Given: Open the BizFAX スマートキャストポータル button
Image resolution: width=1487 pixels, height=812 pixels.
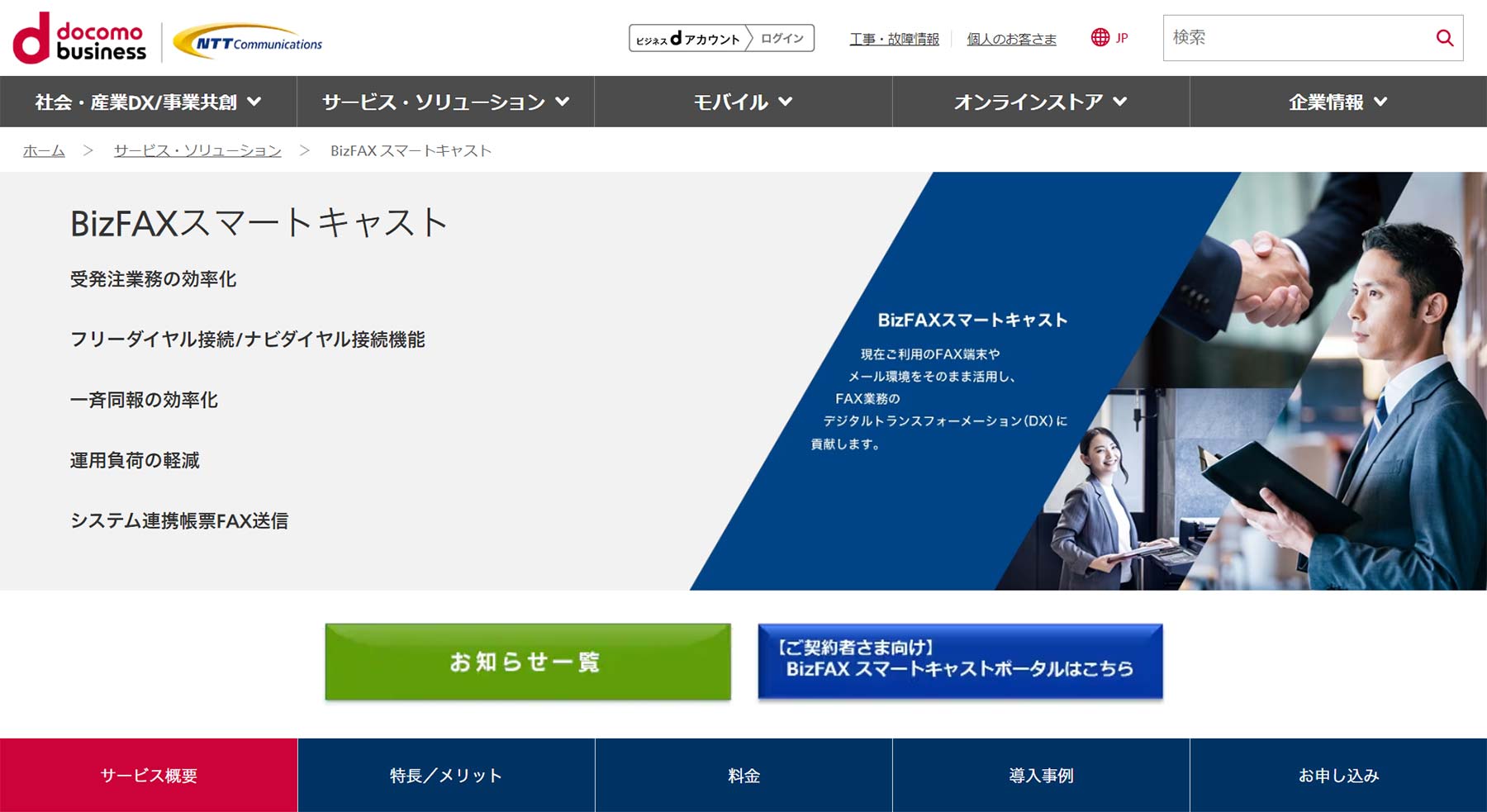Looking at the screenshot, I should tap(960, 662).
